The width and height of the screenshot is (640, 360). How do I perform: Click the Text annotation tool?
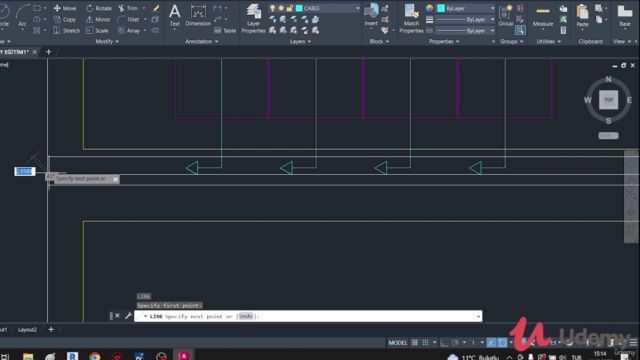(175, 16)
